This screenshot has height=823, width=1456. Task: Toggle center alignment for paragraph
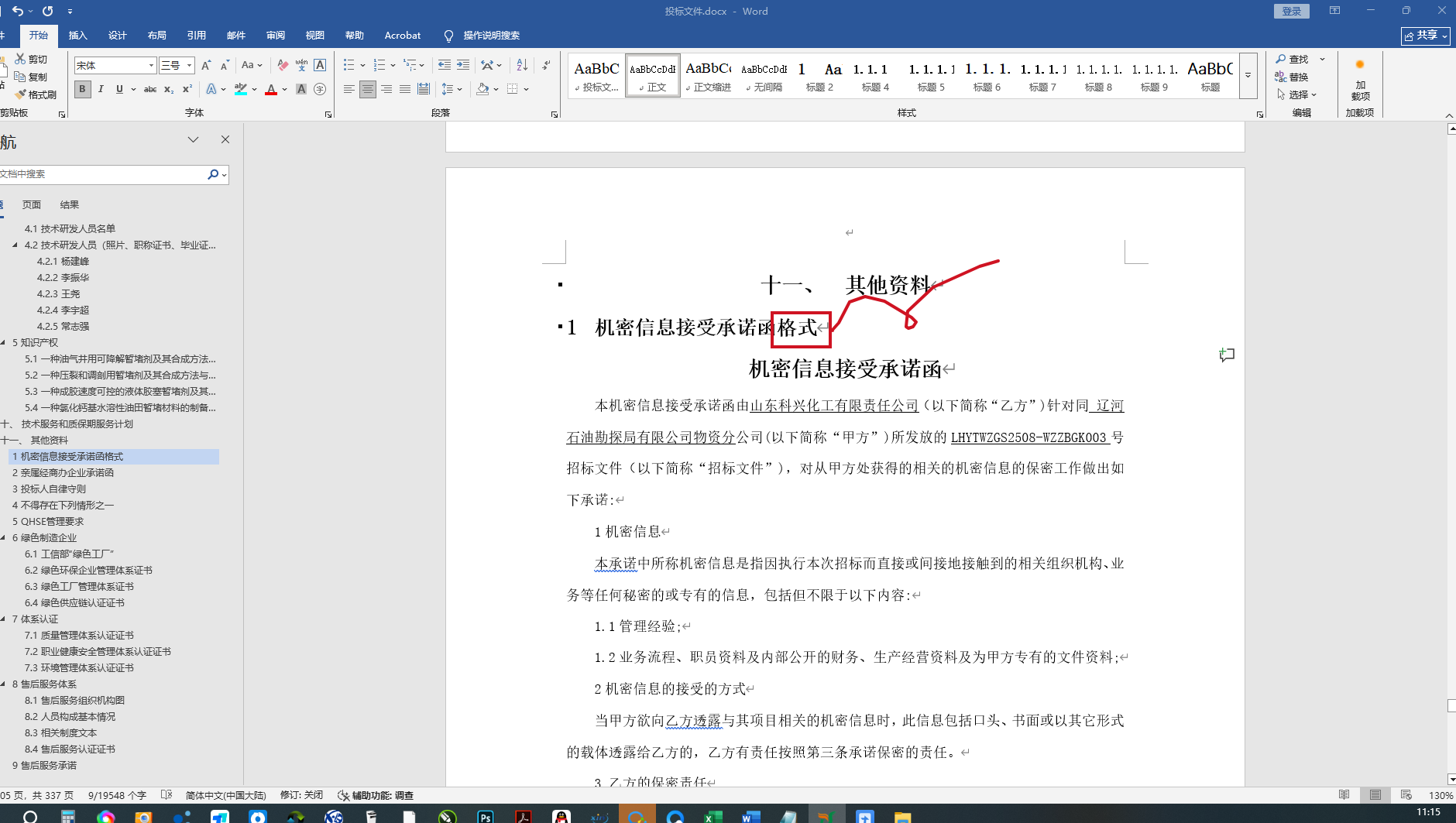368,89
